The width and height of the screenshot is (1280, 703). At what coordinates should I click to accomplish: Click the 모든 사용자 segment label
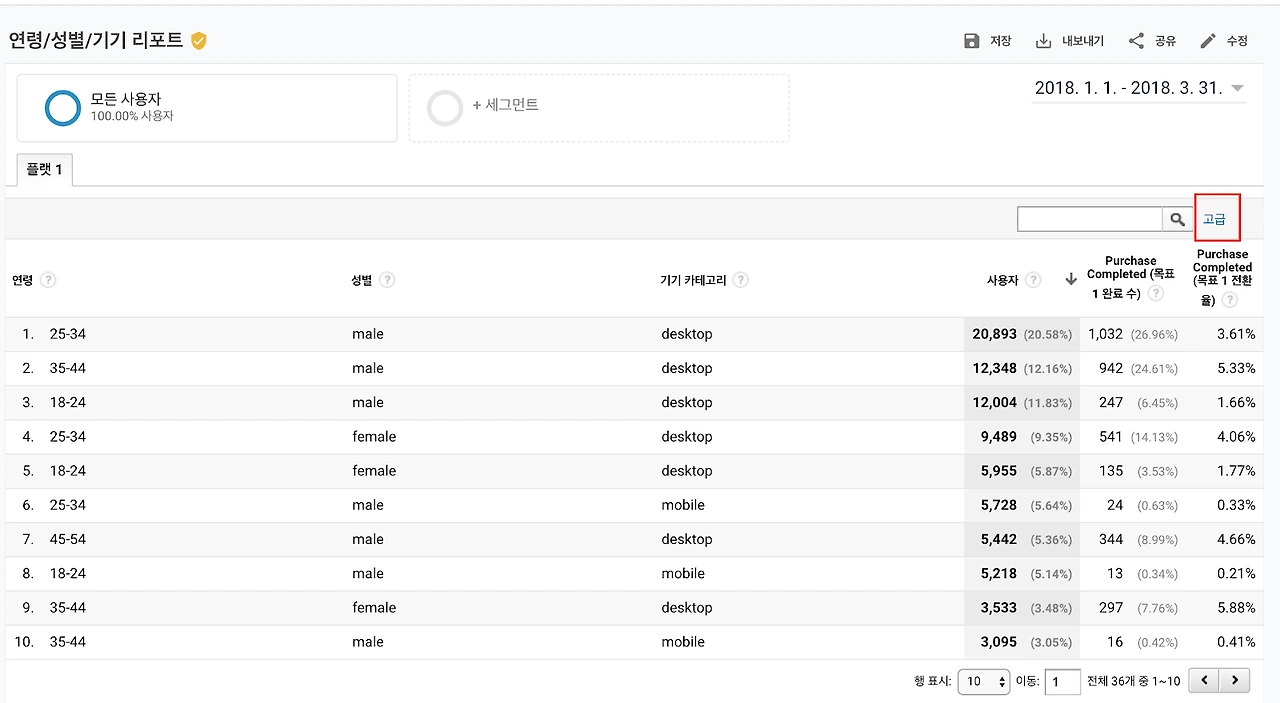pos(126,99)
